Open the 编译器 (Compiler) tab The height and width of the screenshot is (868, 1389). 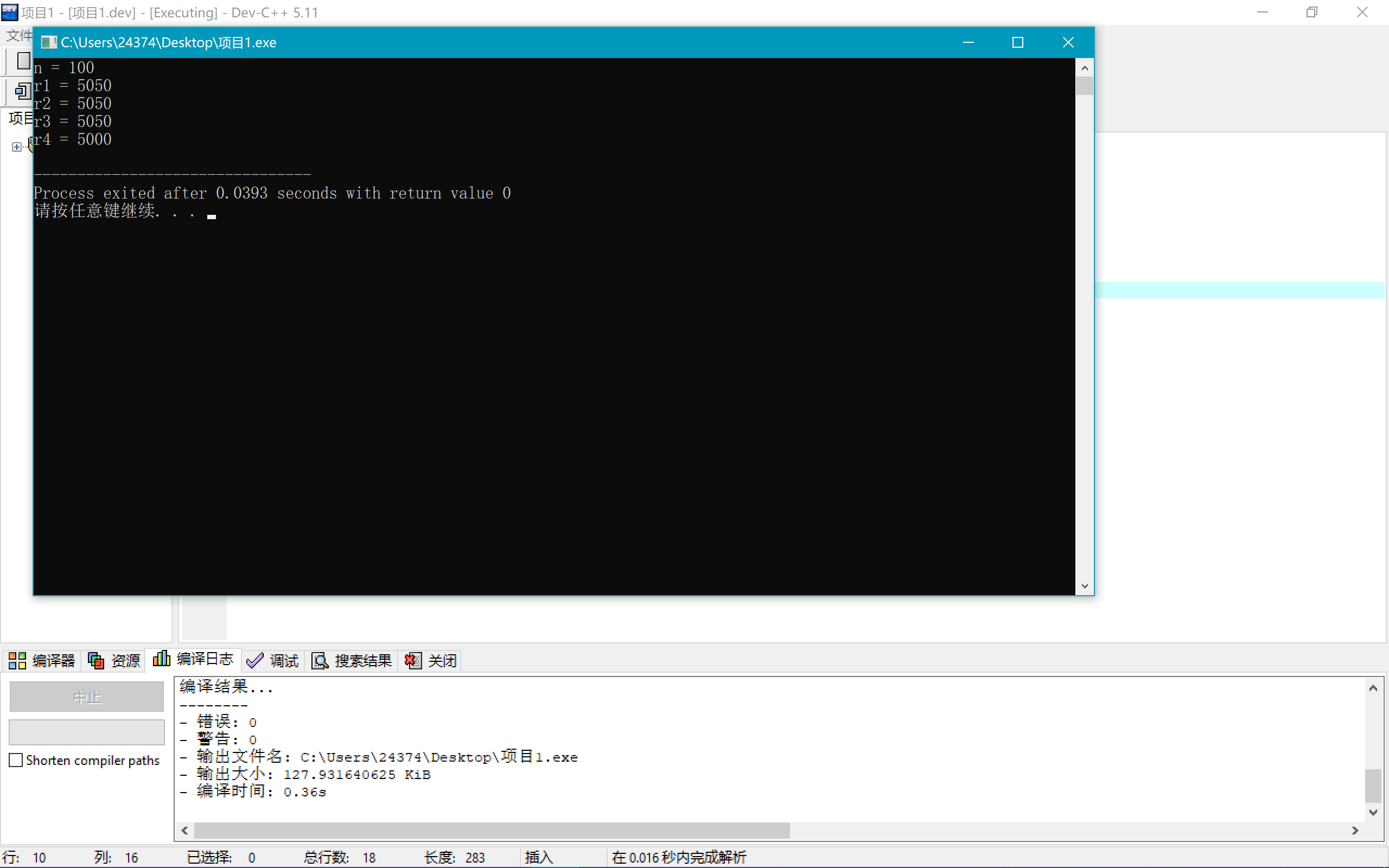42,661
